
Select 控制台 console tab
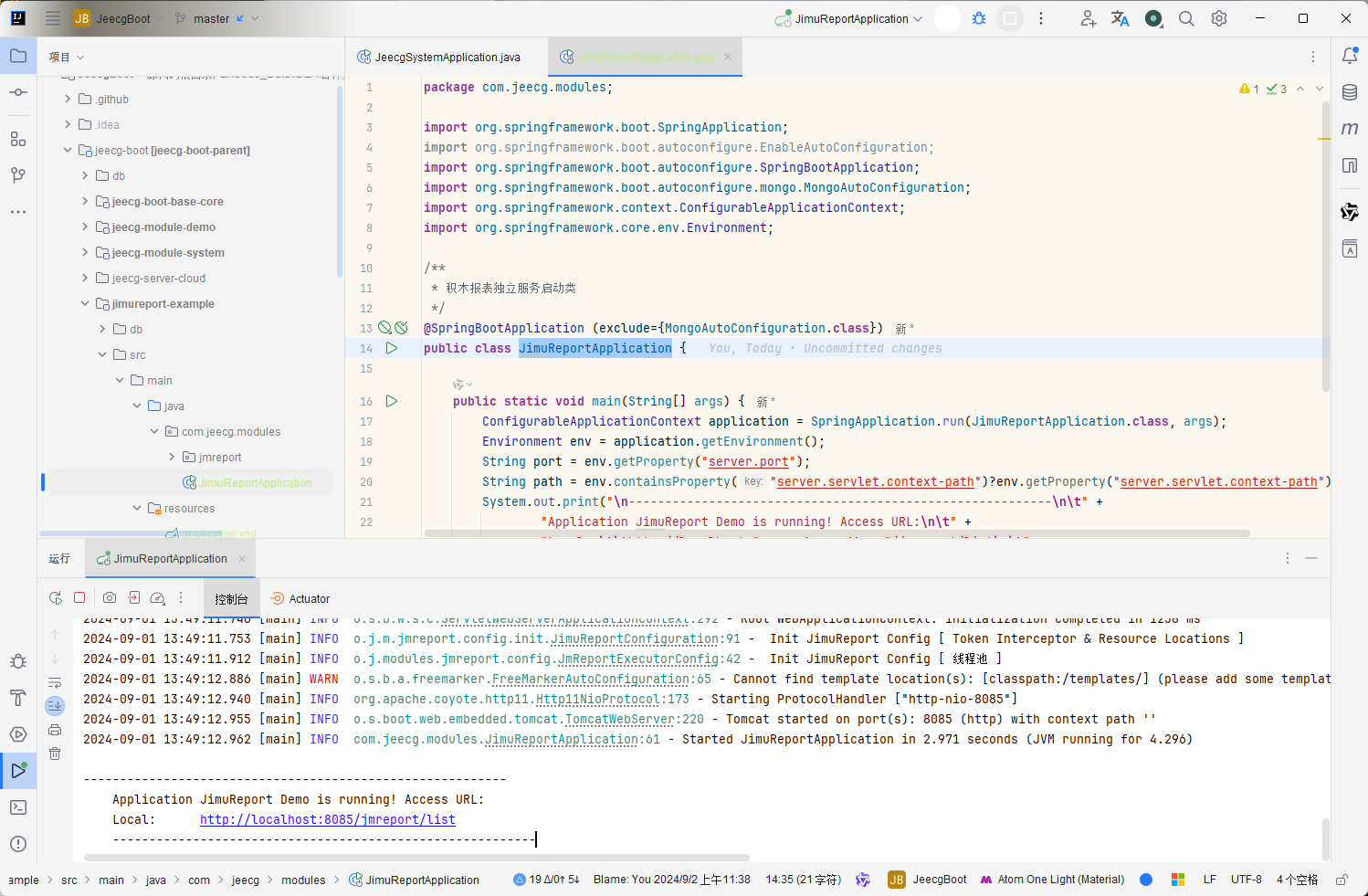(231, 599)
